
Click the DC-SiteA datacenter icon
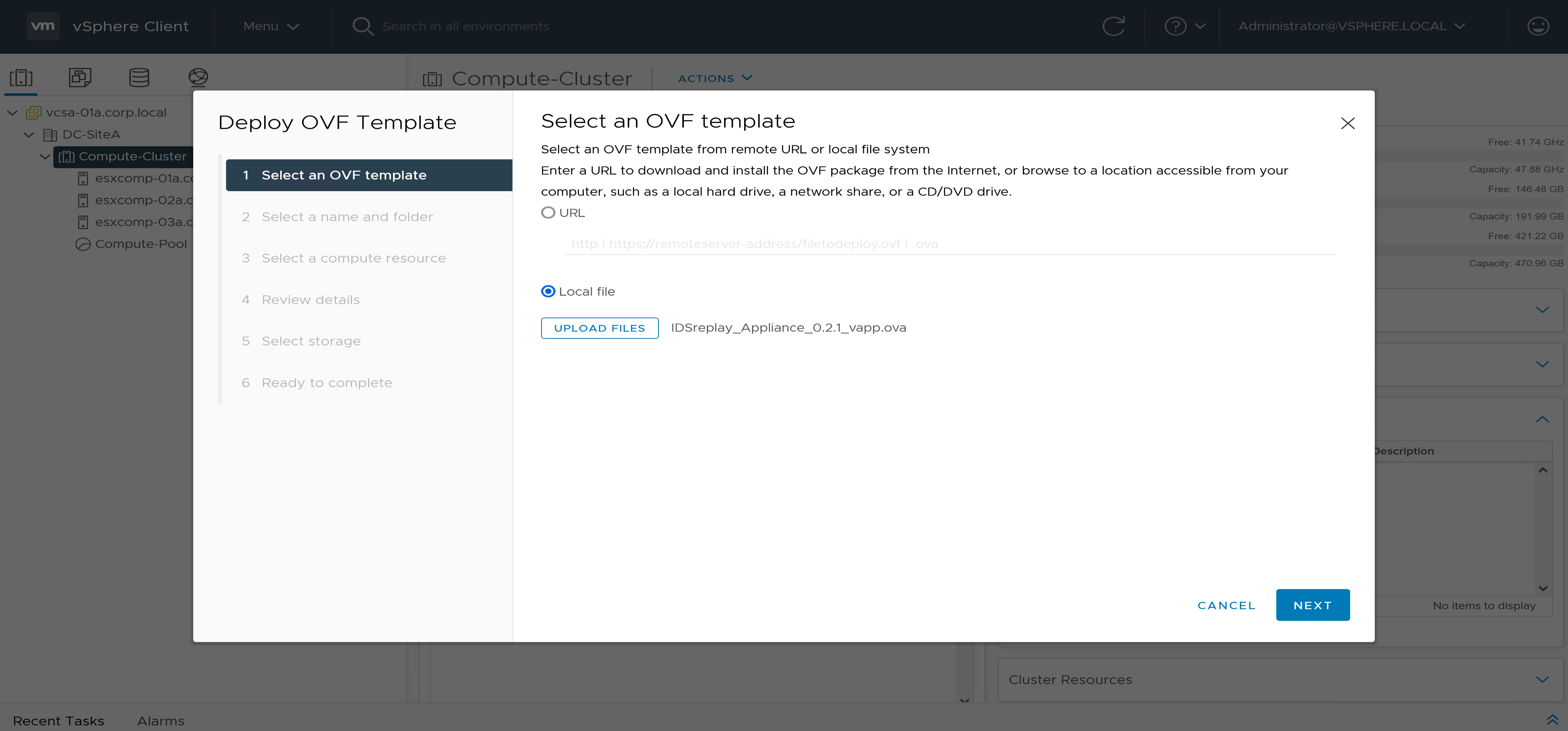pos(50,135)
